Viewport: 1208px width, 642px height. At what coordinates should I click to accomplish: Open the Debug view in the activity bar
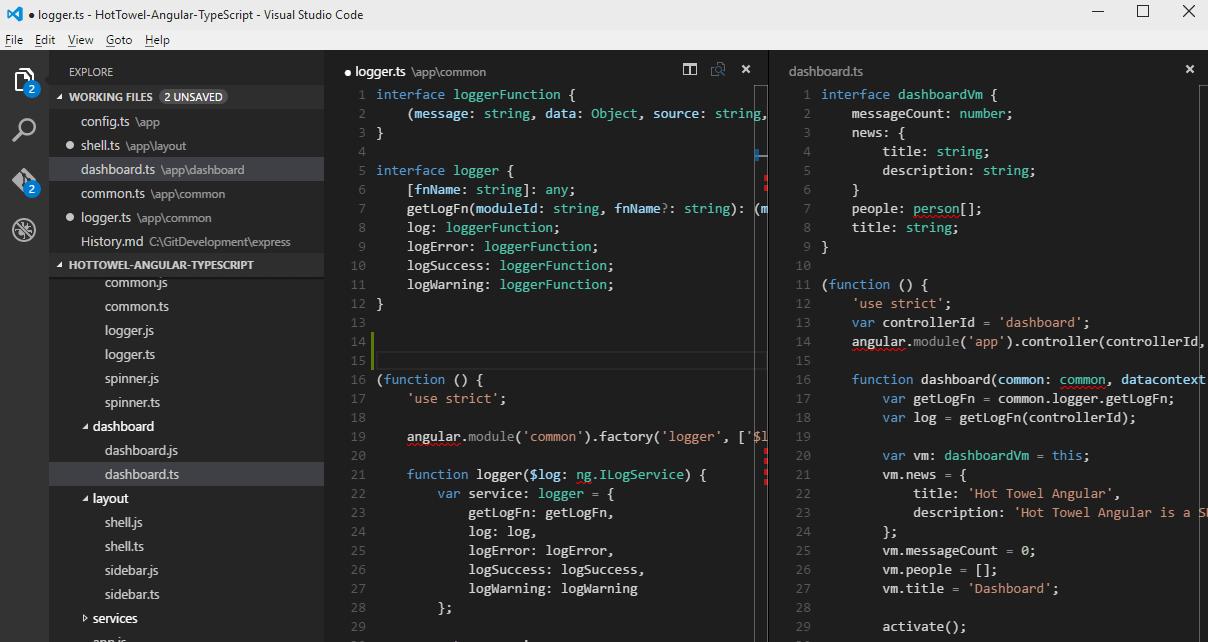tap(24, 230)
